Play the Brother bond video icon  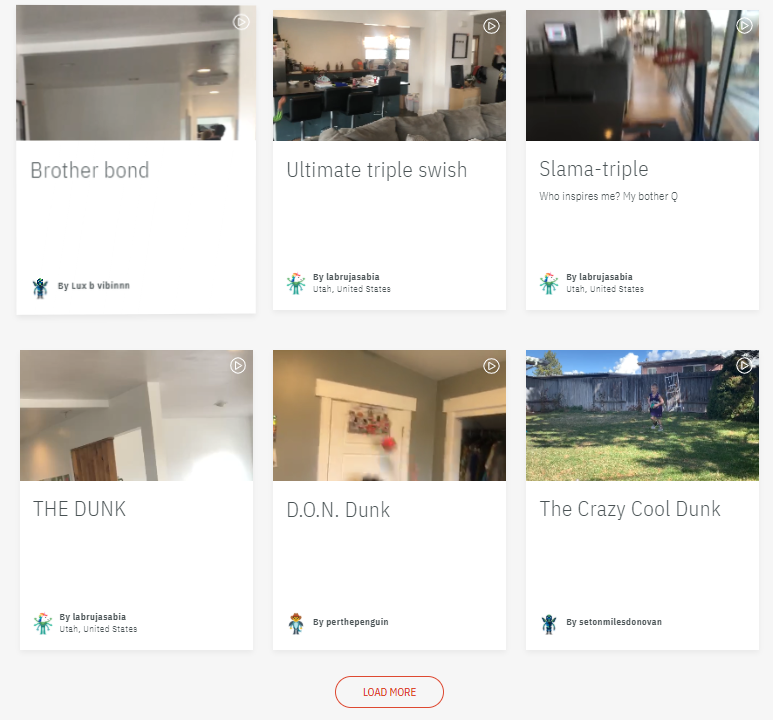[241, 22]
